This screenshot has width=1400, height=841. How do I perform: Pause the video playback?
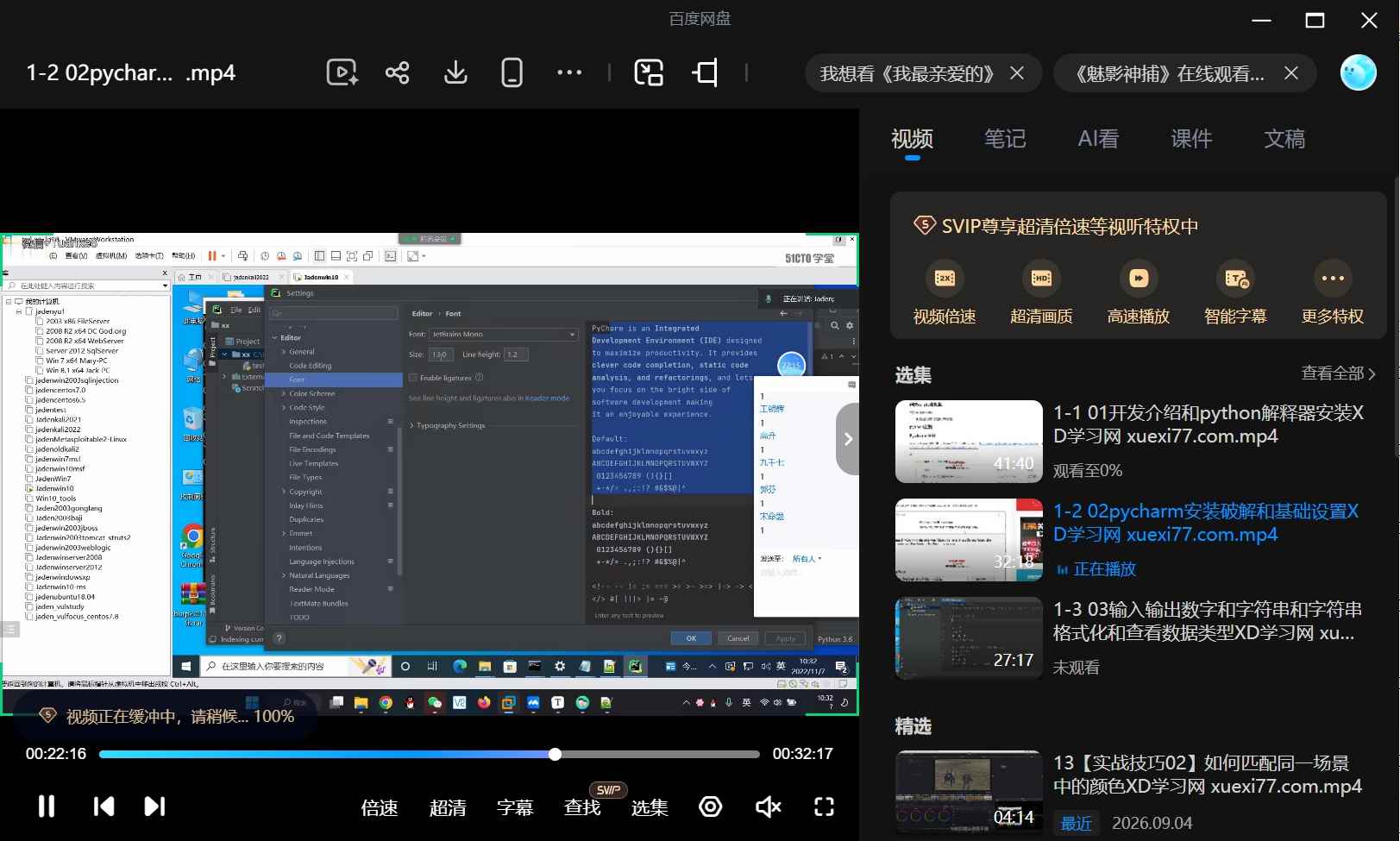[x=47, y=806]
